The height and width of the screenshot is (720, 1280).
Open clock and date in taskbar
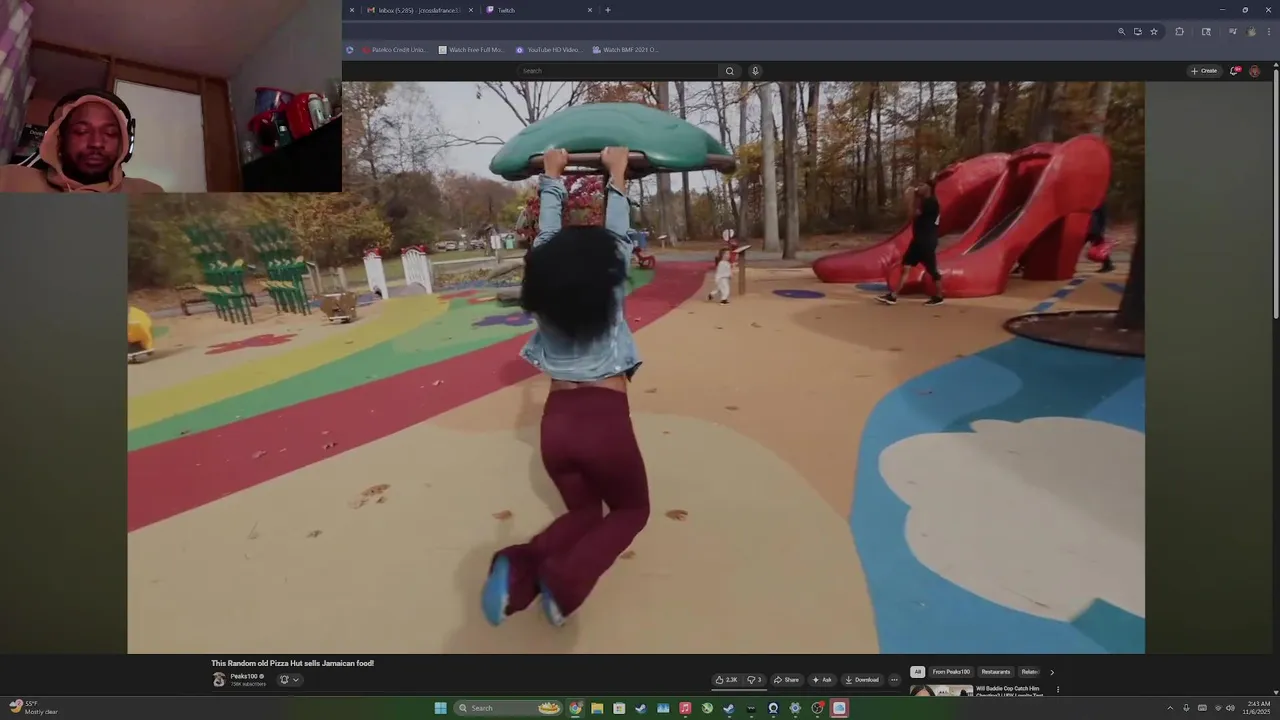[1258, 708]
